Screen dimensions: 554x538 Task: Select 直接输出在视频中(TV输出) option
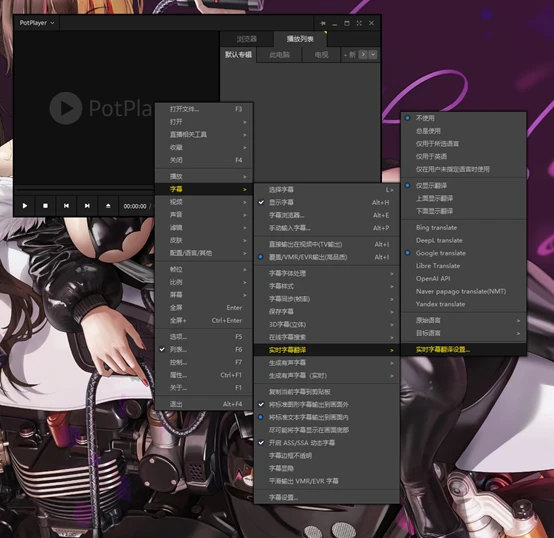(327, 244)
